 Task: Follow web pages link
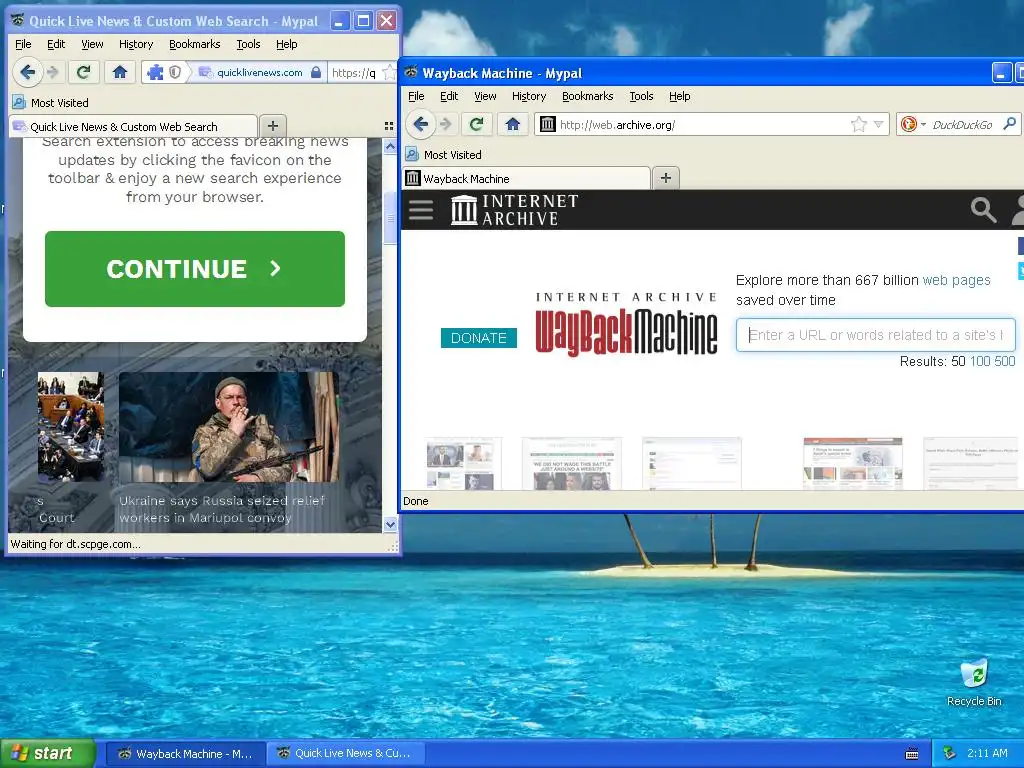point(956,280)
